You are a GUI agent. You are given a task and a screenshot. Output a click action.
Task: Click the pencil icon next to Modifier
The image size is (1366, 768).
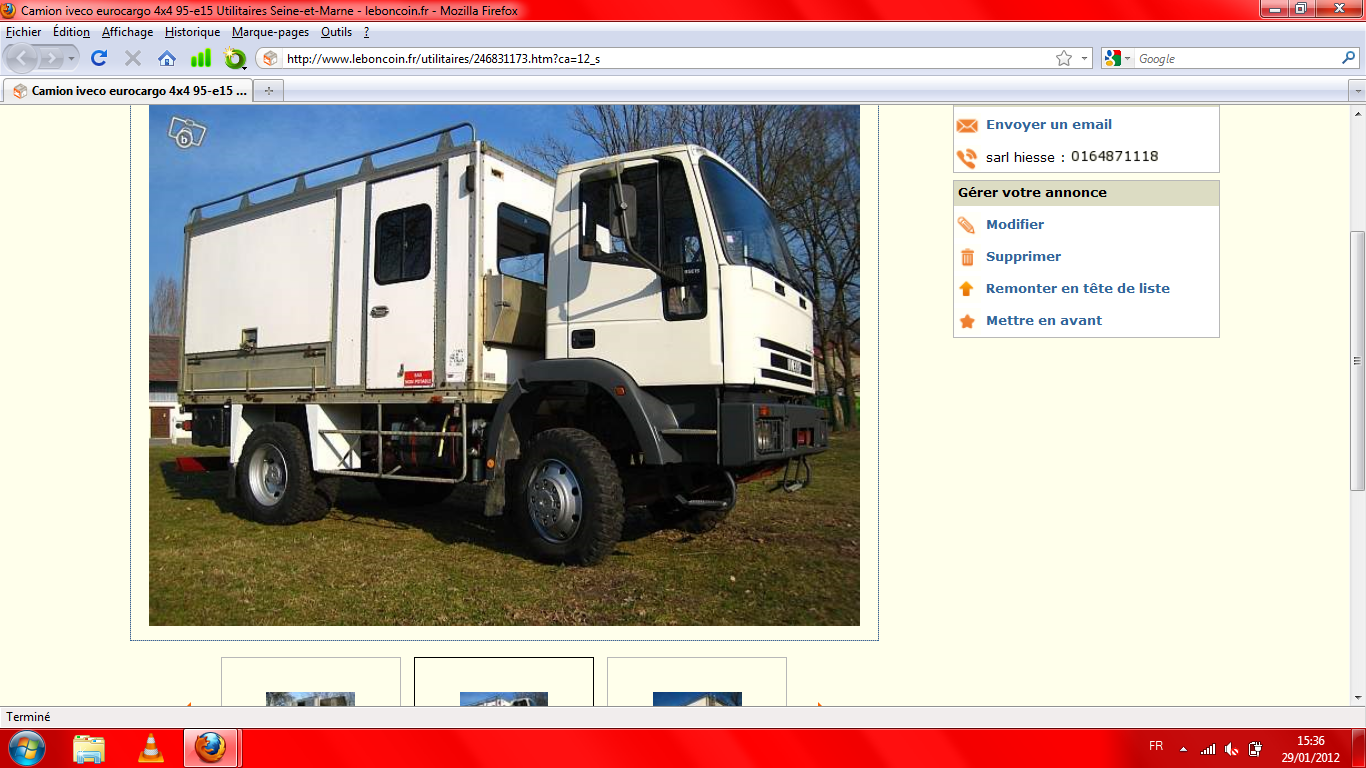pyautogui.click(x=967, y=225)
